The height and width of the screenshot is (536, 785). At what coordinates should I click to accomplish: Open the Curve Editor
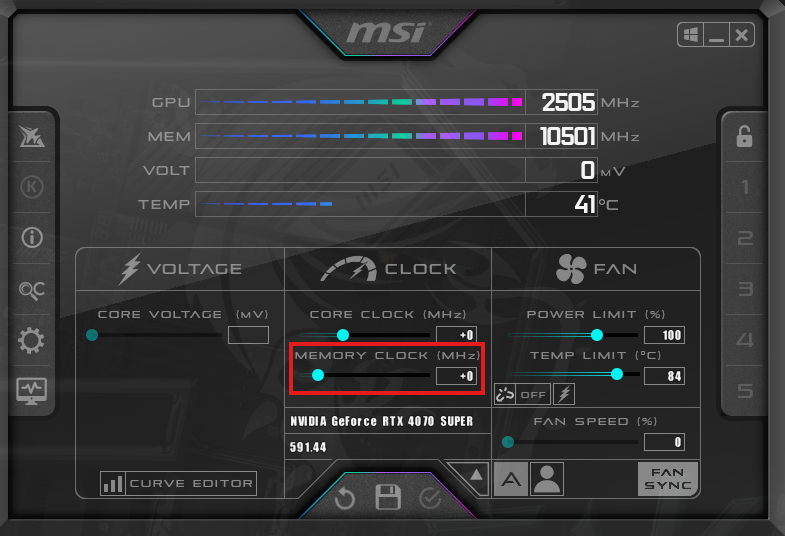(x=178, y=483)
